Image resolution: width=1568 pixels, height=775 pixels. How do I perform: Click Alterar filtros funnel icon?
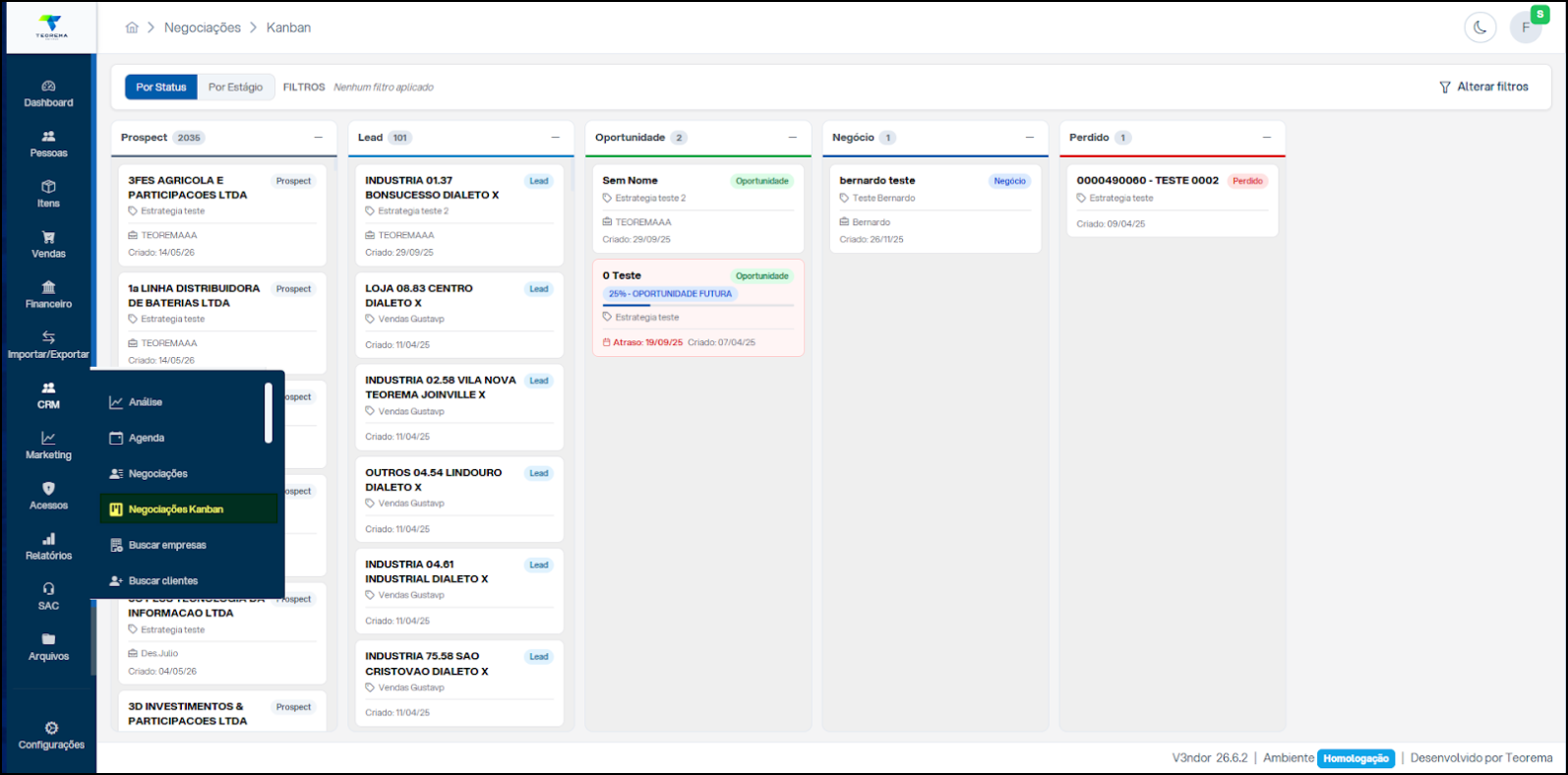coord(1445,88)
